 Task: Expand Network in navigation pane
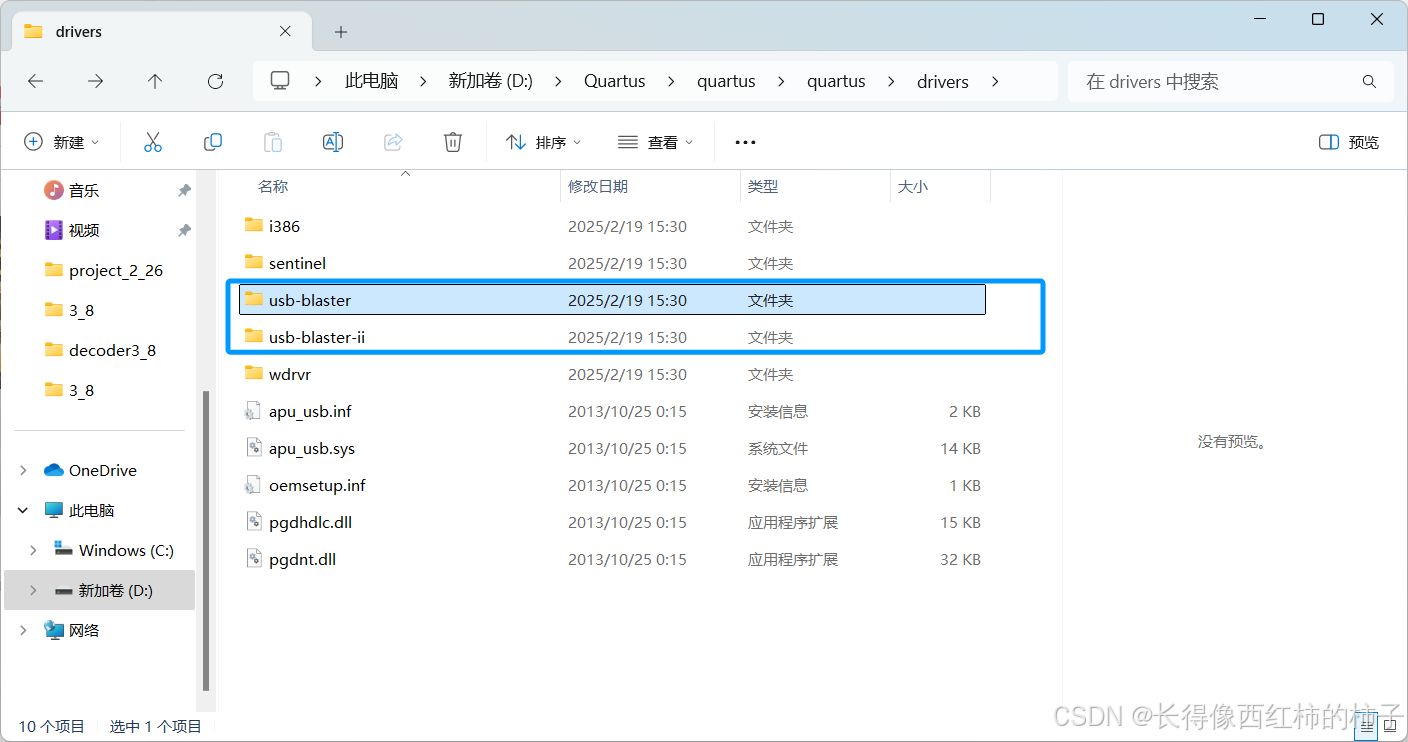(24, 630)
